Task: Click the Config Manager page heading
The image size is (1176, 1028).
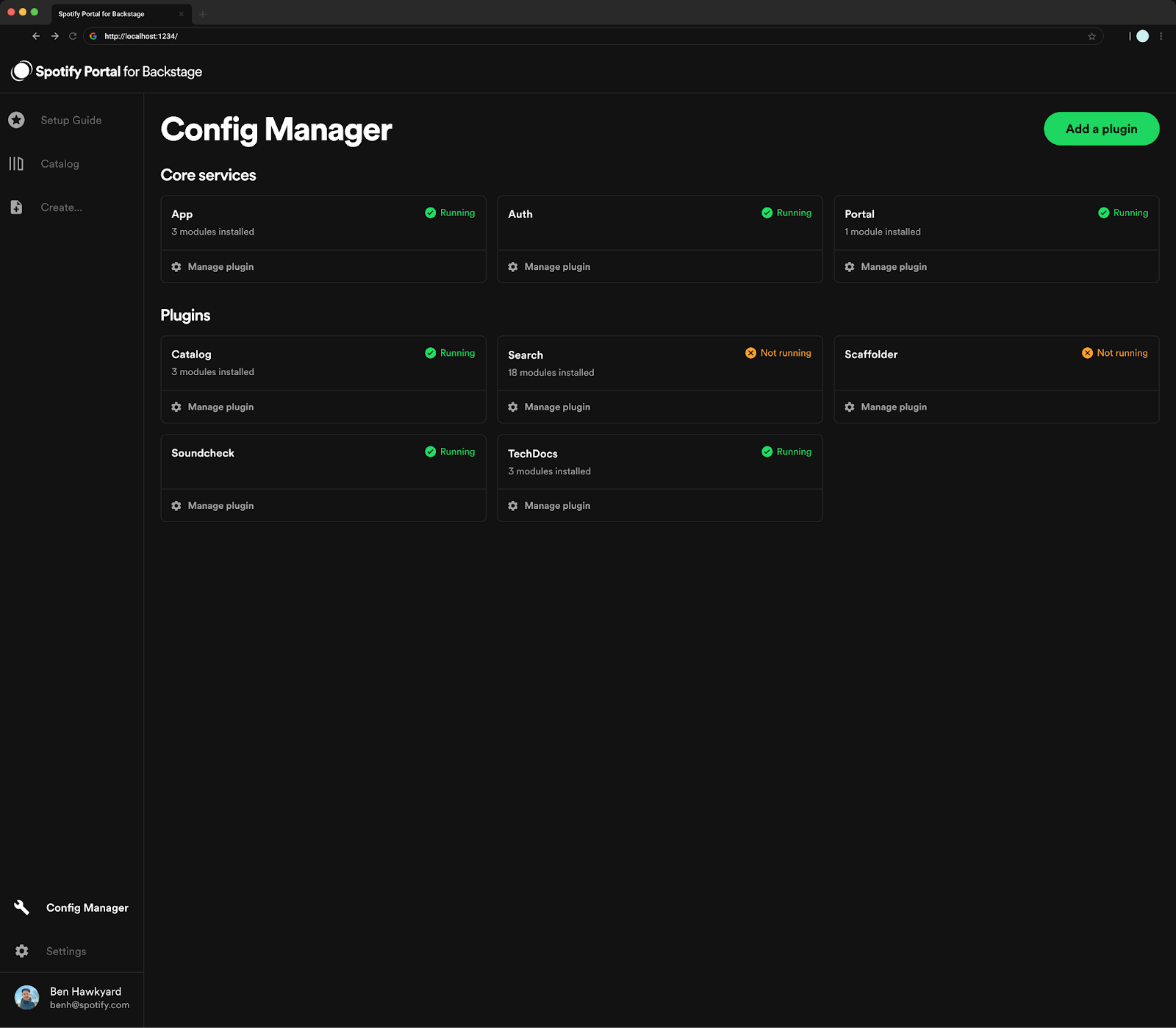Action: pos(276,129)
